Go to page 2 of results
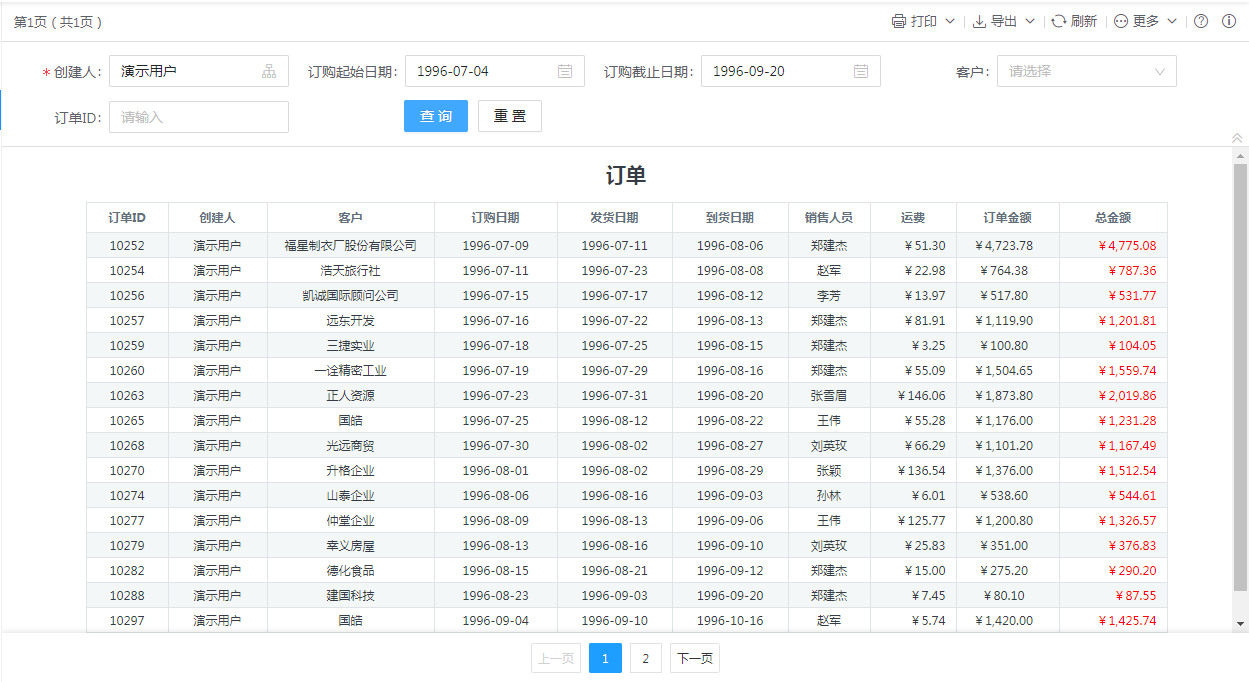The width and height of the screenshot is (1249, 682). (646, 658)
